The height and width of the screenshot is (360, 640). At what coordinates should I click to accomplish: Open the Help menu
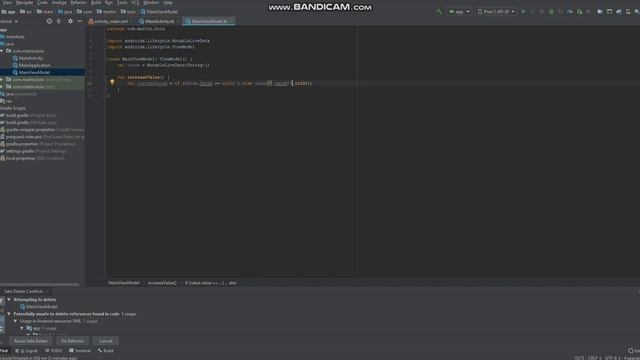coord(168,2)
